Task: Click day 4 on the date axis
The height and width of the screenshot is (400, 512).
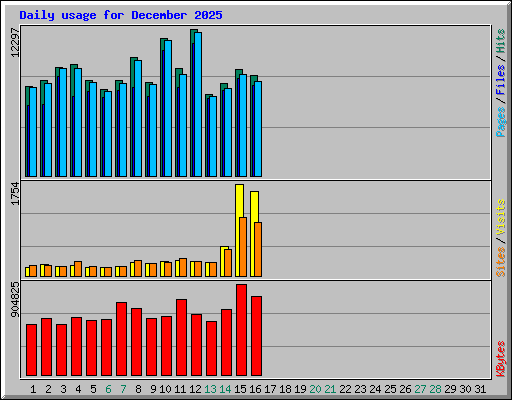Action: click(78, 389)
